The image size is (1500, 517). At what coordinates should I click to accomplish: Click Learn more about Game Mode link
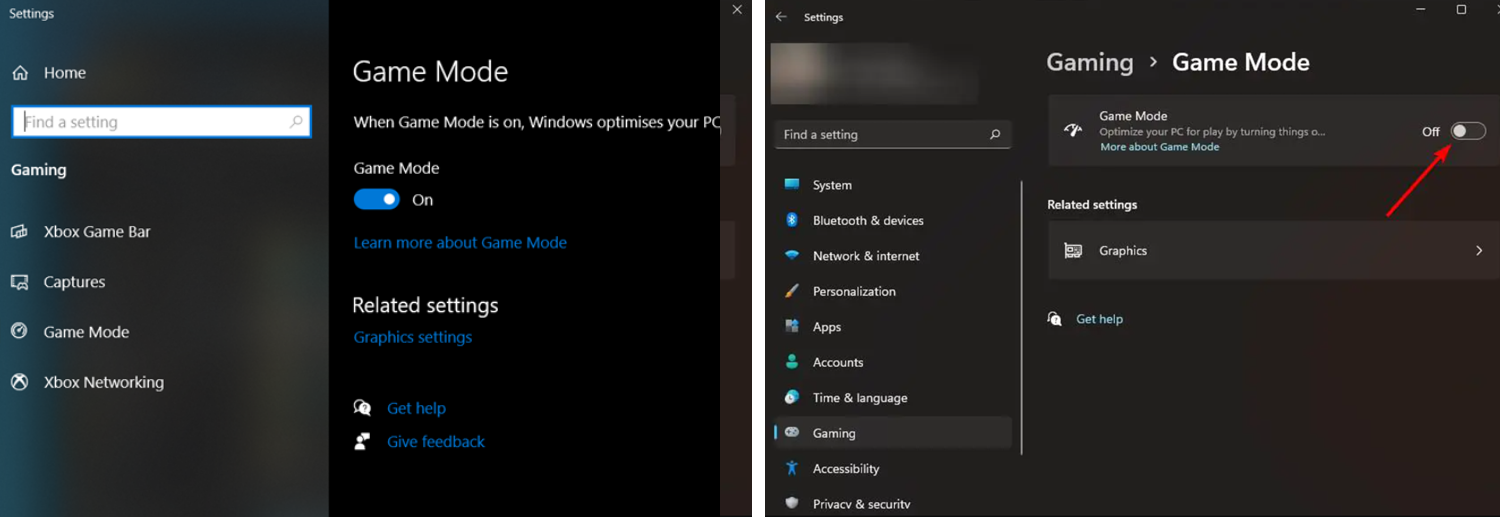pyautogui.click(x=460, y=242)
